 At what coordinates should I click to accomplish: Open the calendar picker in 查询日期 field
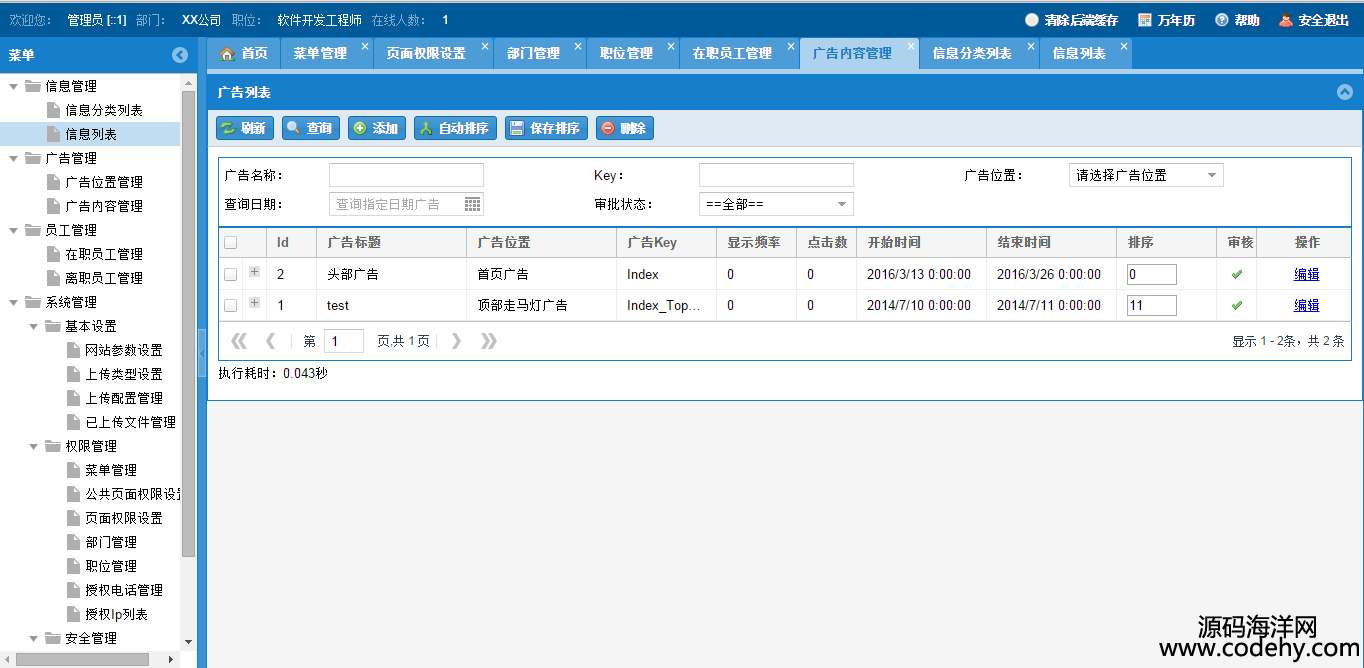[x=473, y=204]
